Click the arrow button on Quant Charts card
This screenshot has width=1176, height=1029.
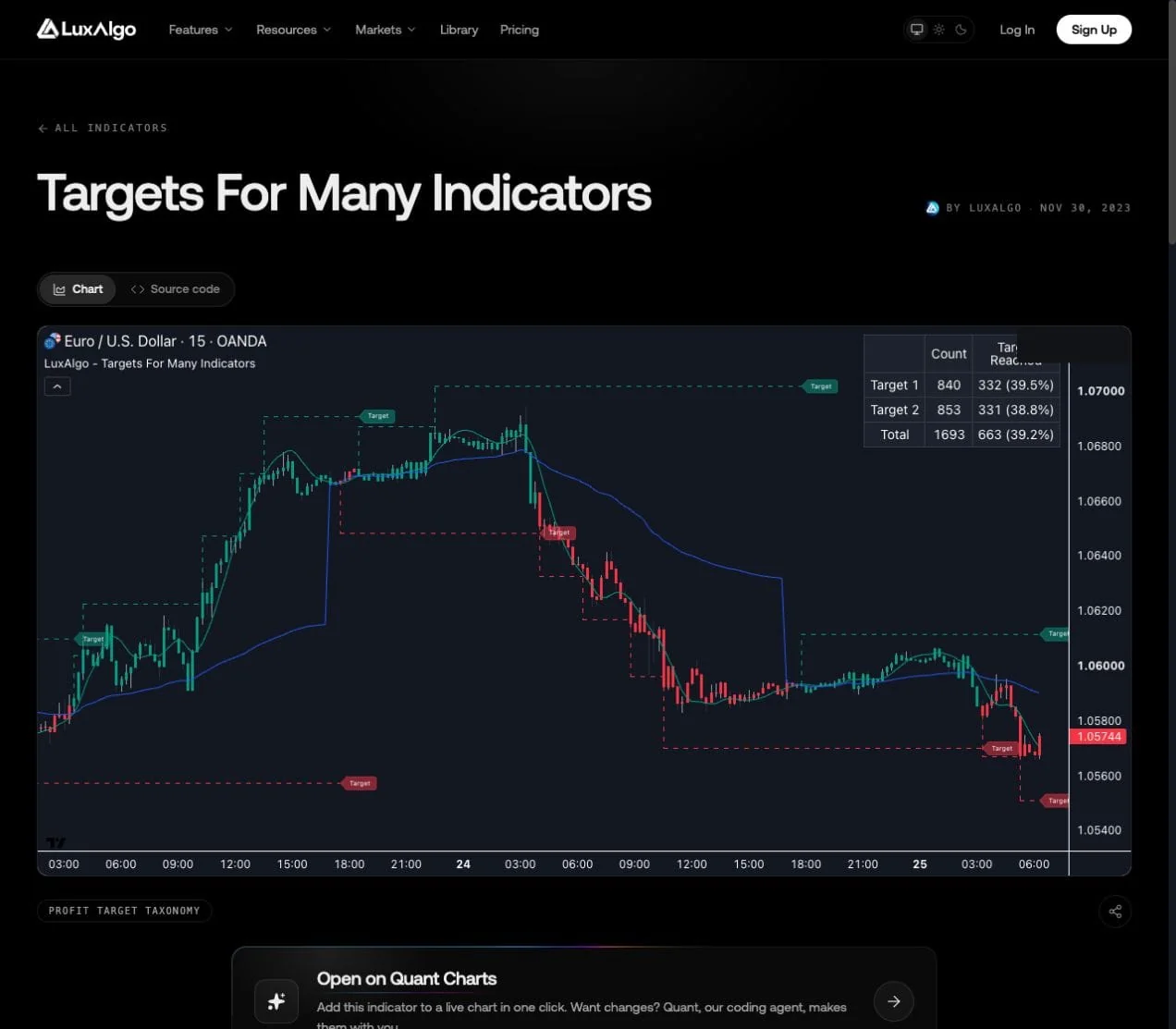pos(894,1001)
